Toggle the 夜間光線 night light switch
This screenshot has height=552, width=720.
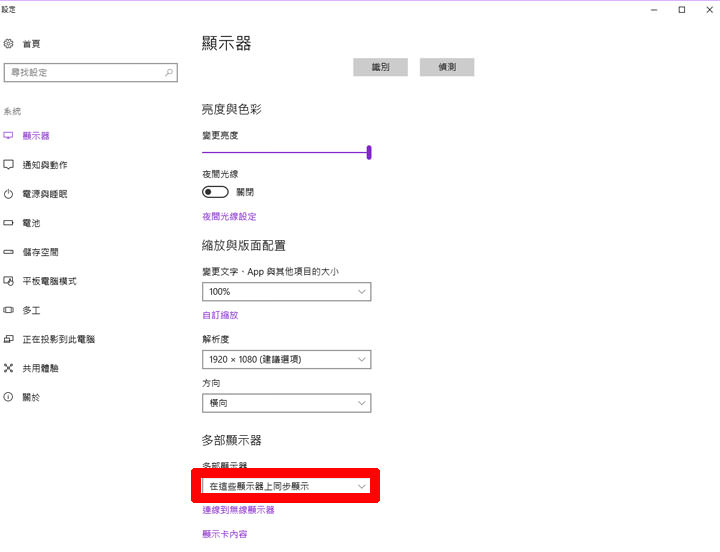215,192
